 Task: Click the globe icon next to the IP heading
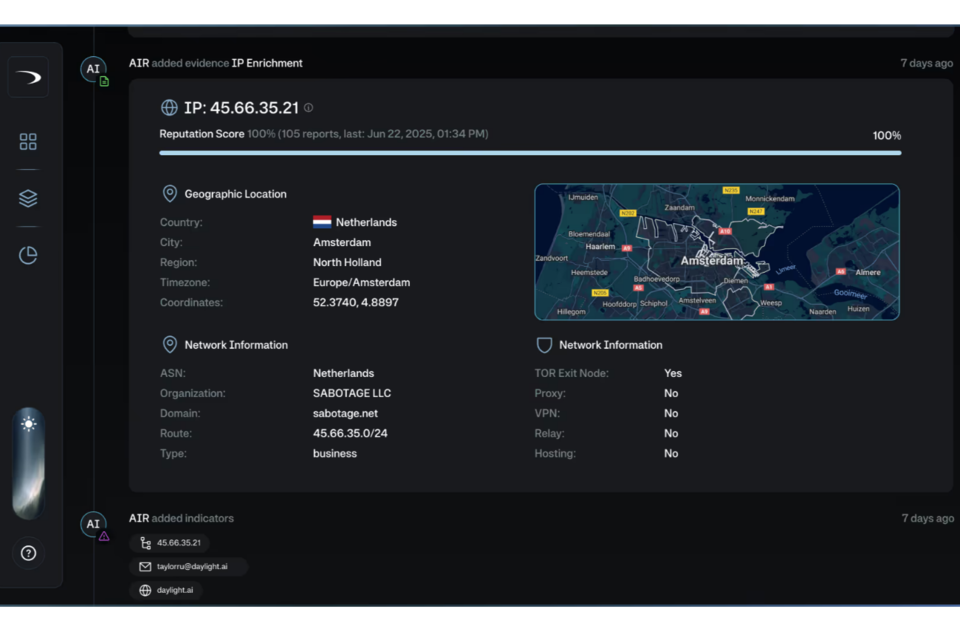169,108
